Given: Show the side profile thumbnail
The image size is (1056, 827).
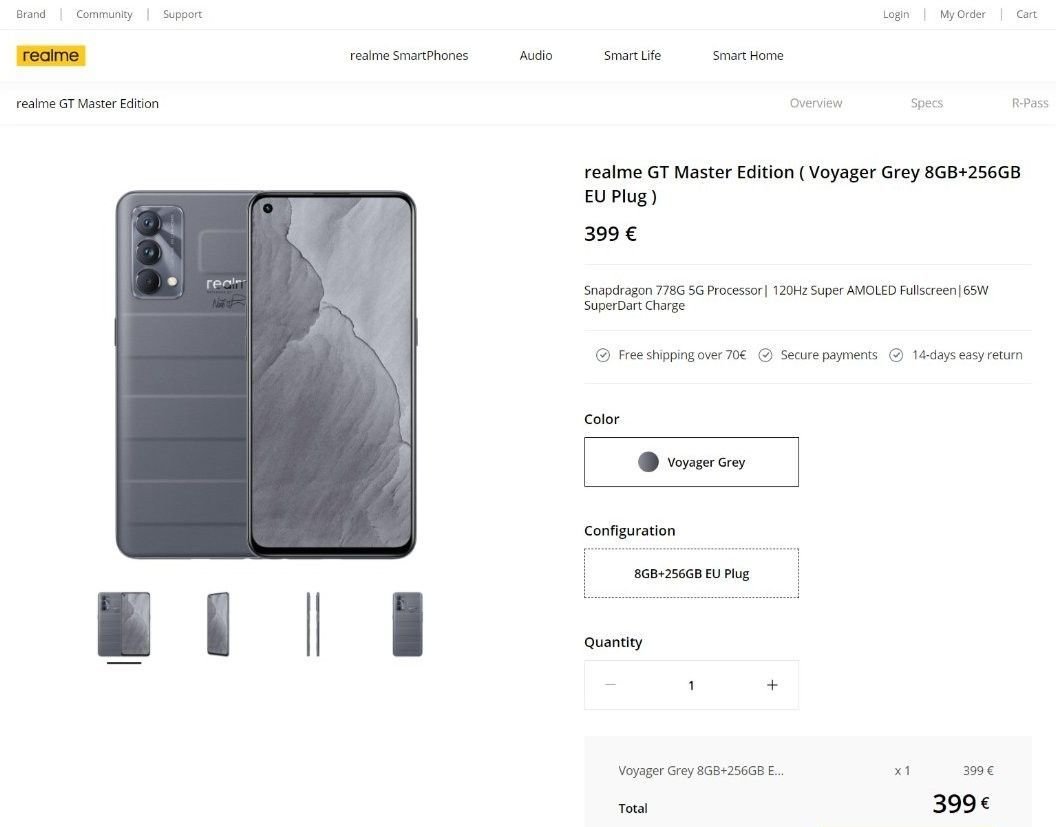Looking at the screenshot, I should 312,624.
